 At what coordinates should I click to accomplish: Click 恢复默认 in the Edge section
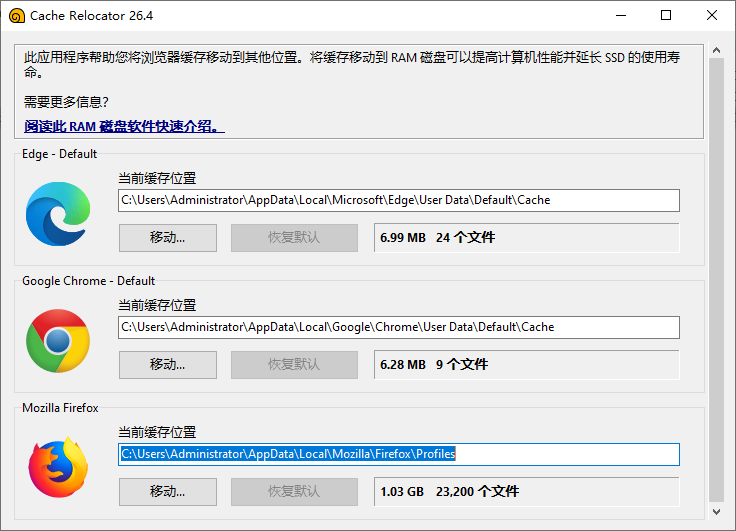pyautogui.click(x=294, y=238)
